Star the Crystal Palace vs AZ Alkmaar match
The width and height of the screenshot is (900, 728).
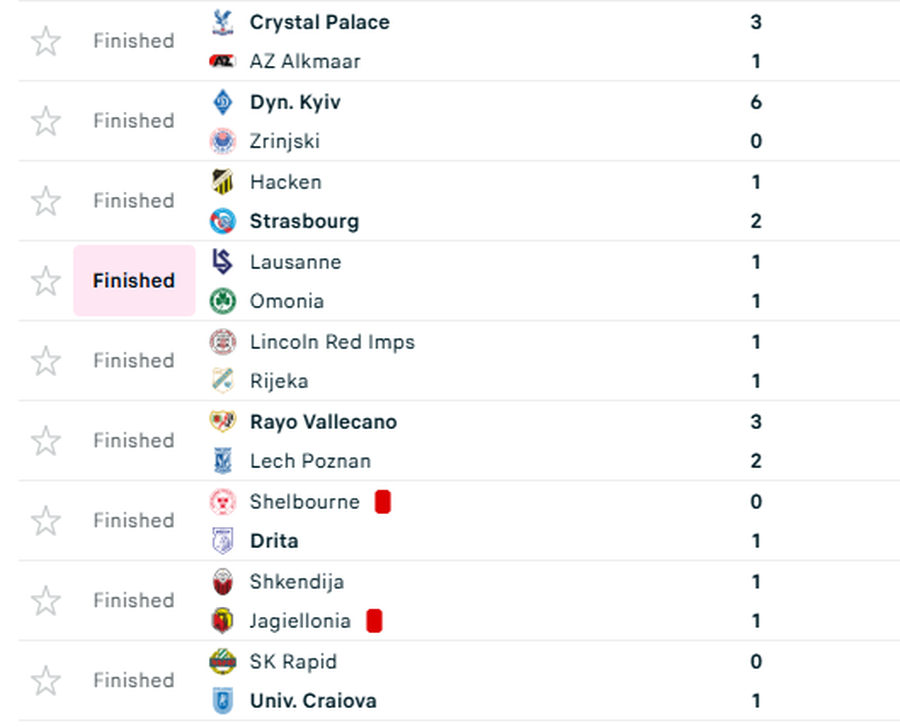(x=46, y=41)
